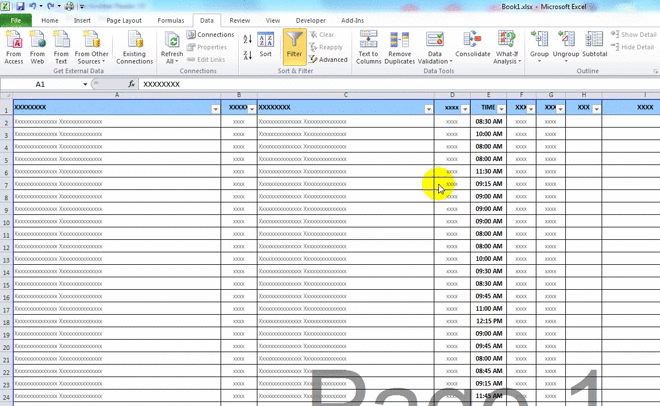Open From Other Sources dropdown
This screenshot has width=660, height=406.
coord(91,47)
